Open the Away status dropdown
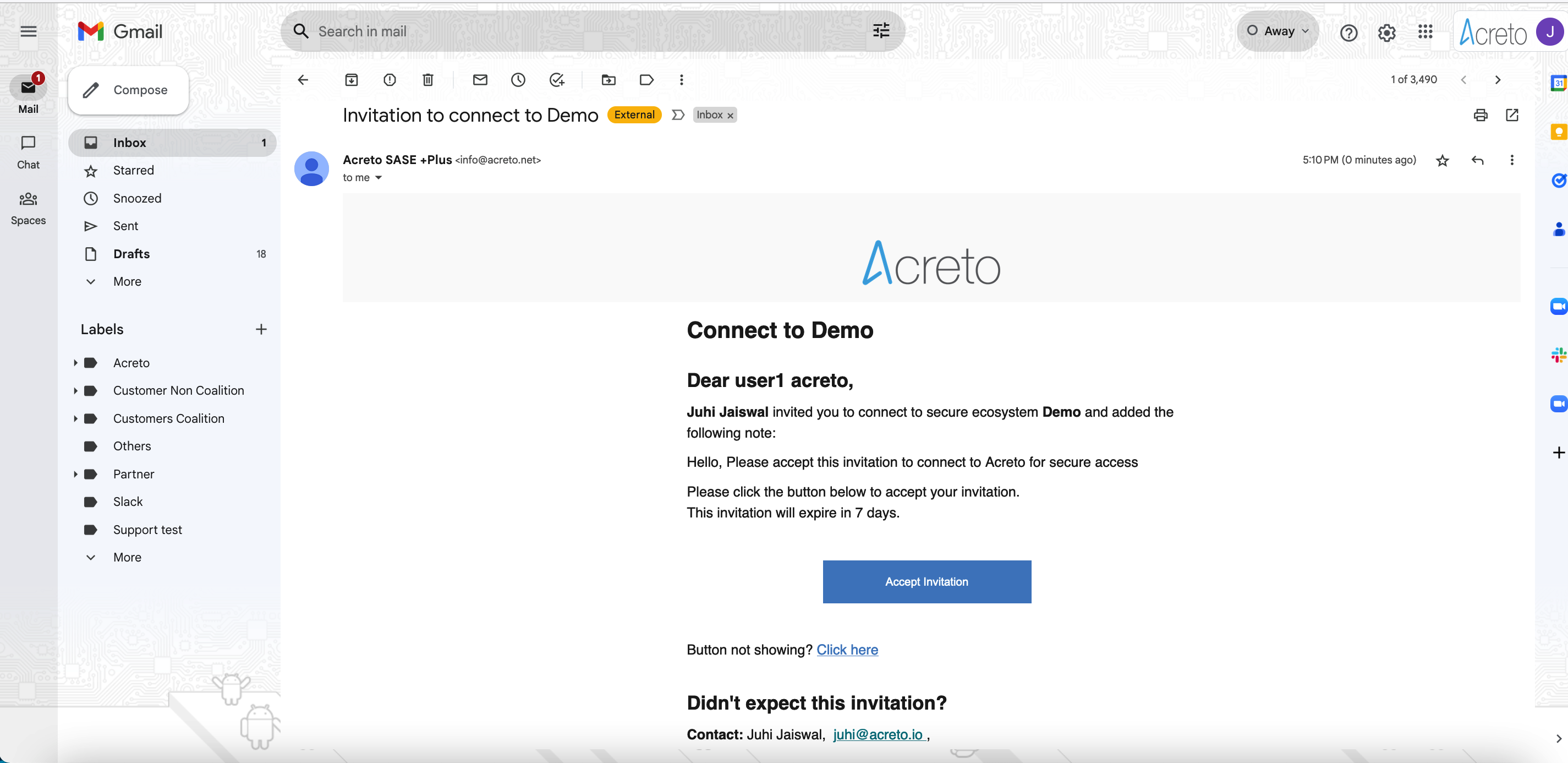Screen dimensions: 1568x763 point(1278,31)
